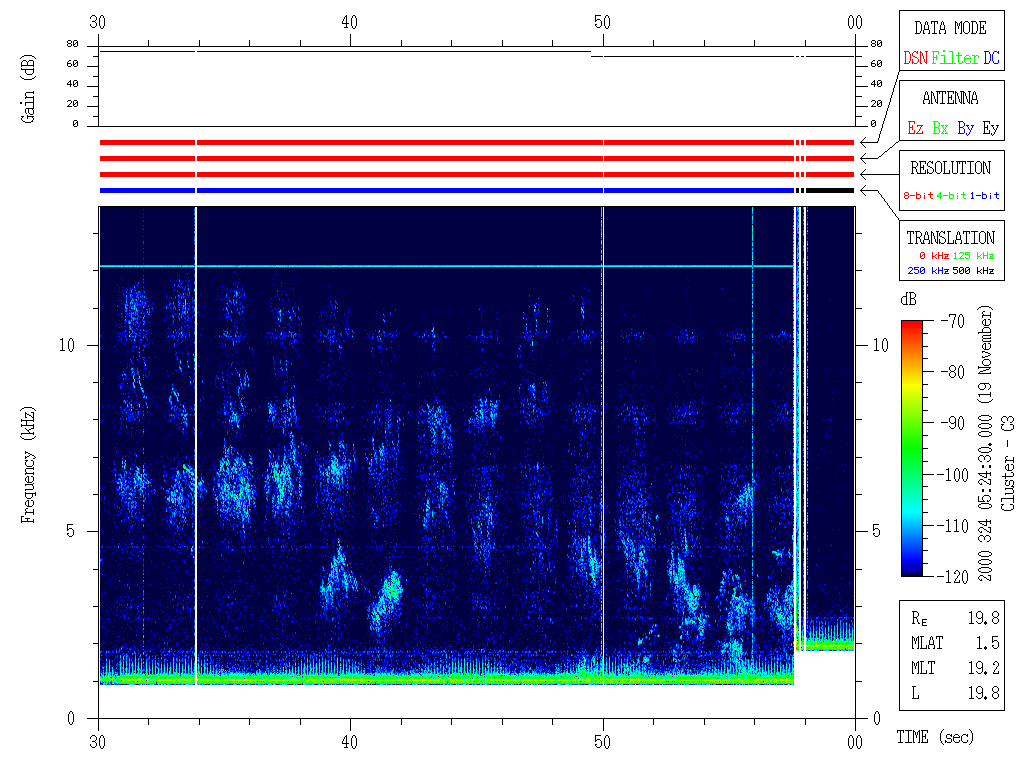Click the blue translation status bar

click(x=447, y=191)
